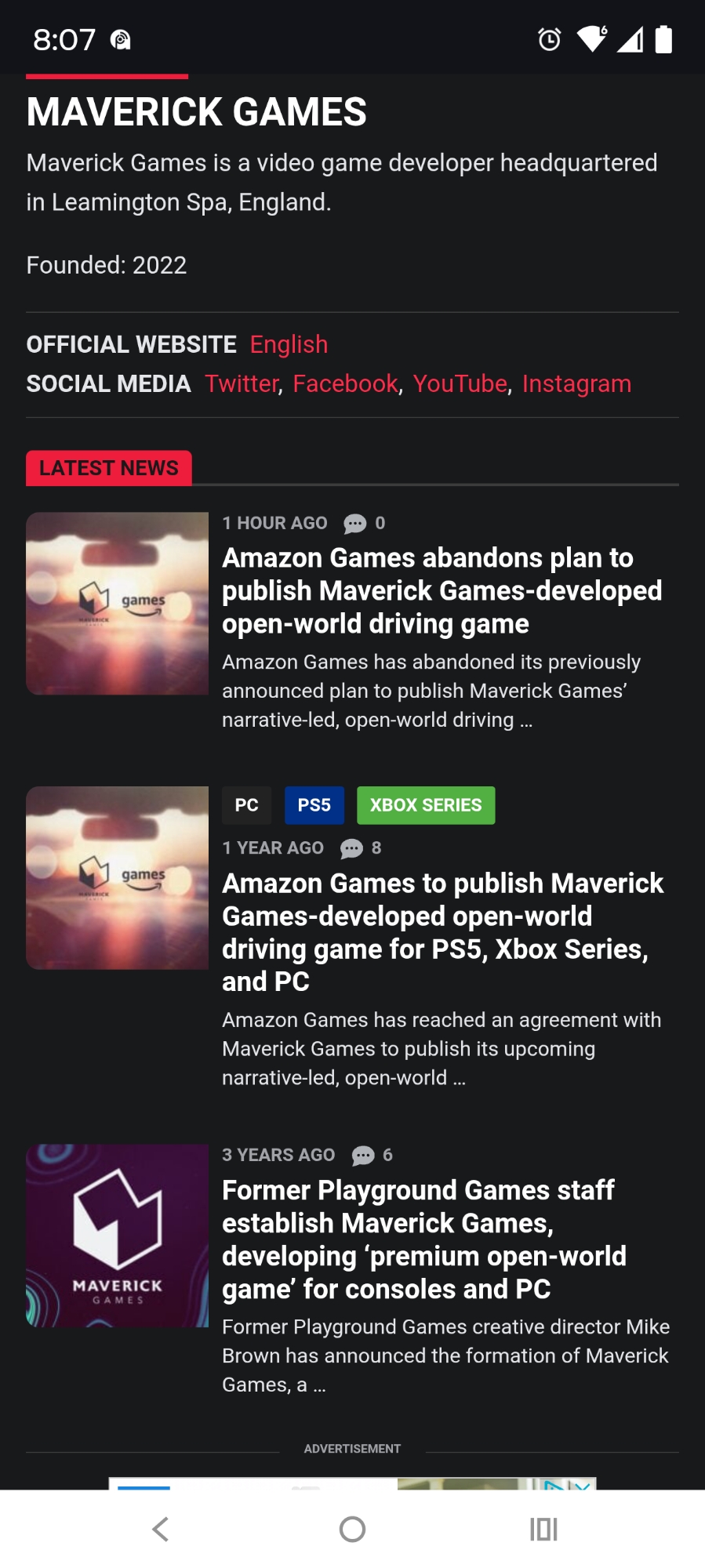The width and height of the screenshot is (705, 1568).
Task: Tap the Android back navigation button
Action: pos(161,1529)
